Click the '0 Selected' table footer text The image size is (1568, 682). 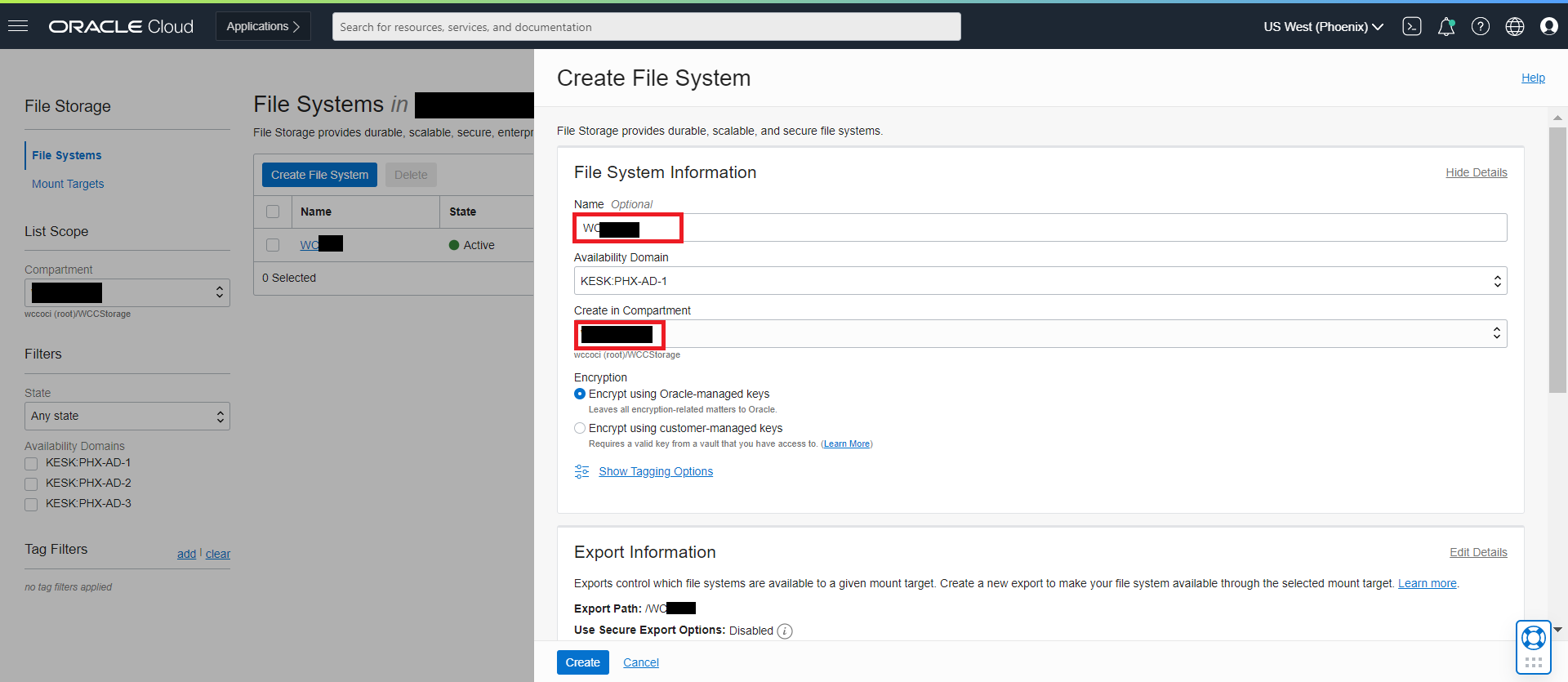[x=289, y=278]
